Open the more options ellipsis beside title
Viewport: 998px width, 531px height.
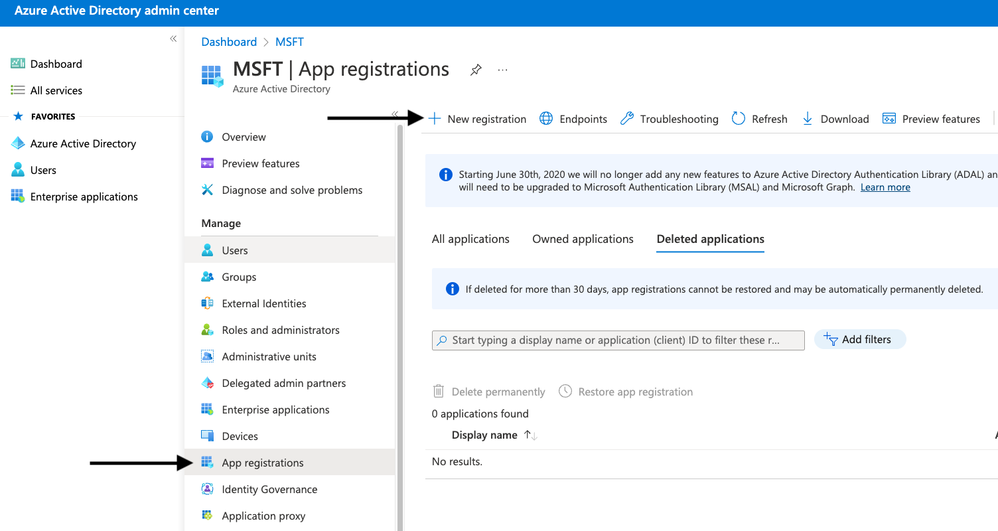[x=503, y=70]
